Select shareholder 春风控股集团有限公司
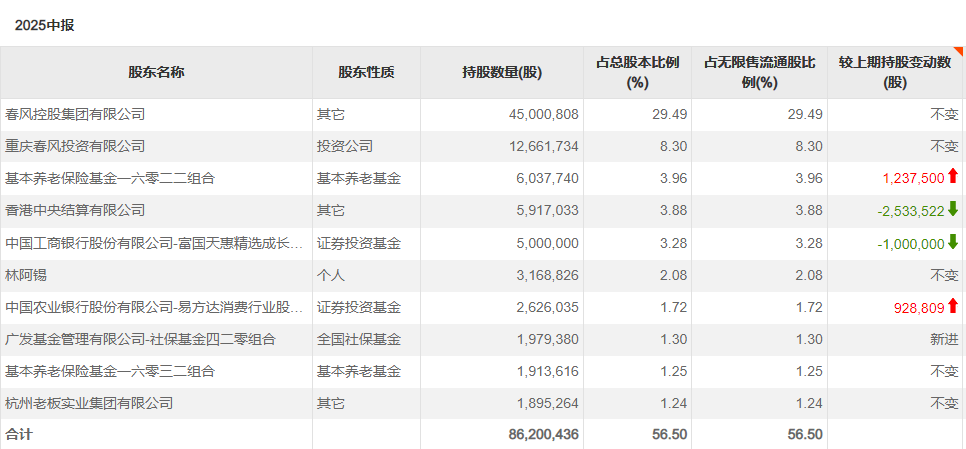Screen dimensions: 966x449 [75, 114]
